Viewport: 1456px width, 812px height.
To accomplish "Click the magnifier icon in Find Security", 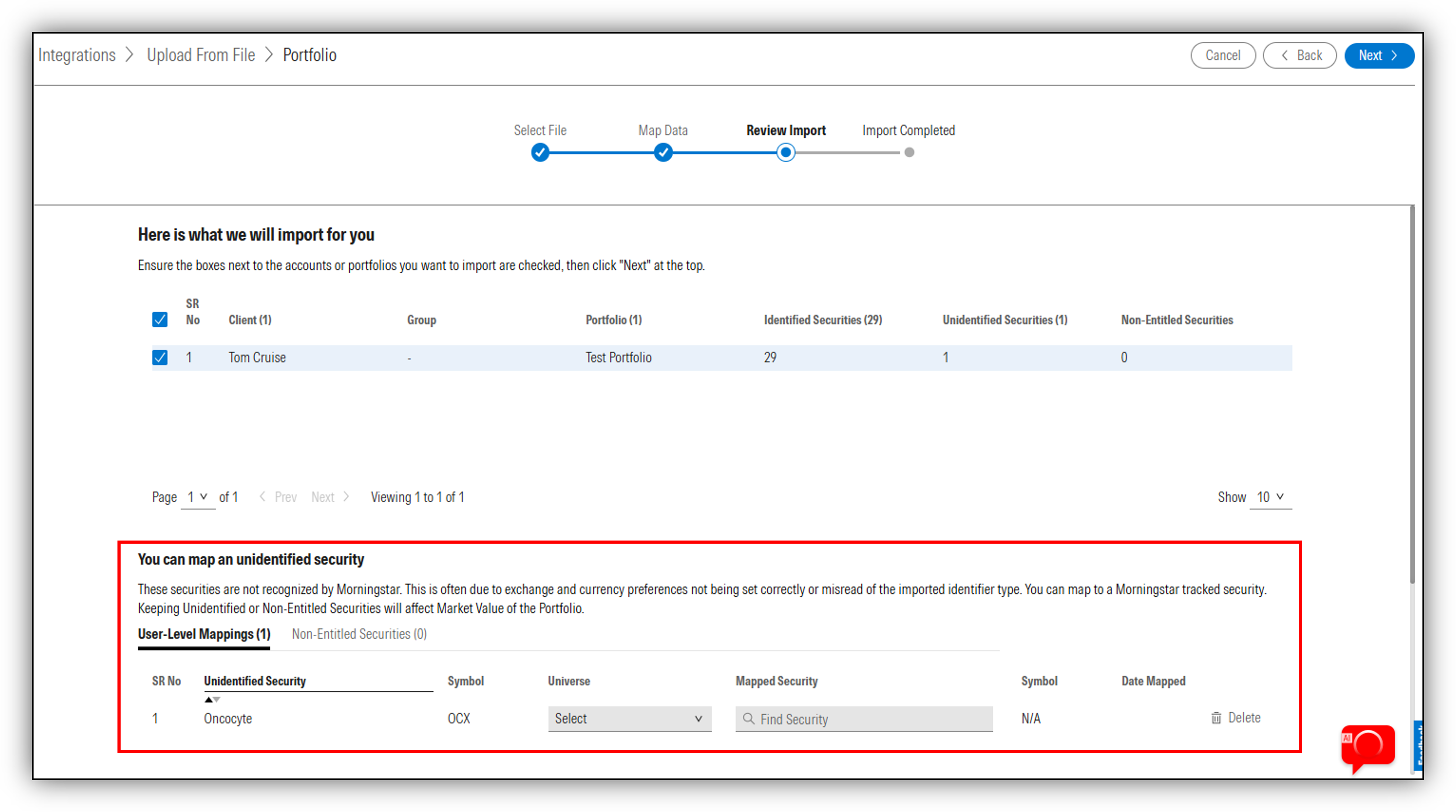I will [x=748, y=718].
